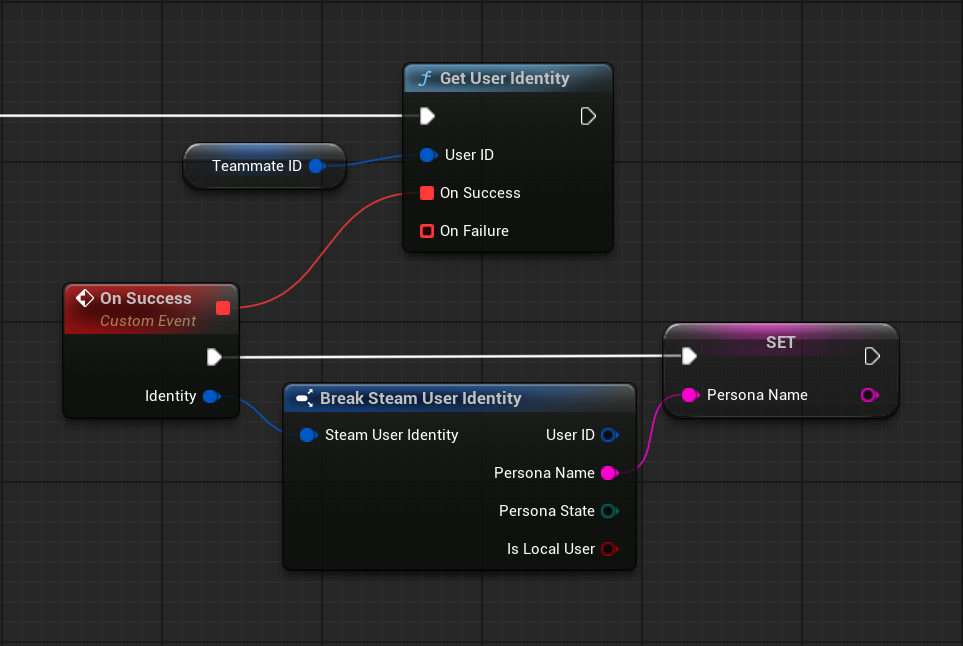The height and width of the screenshot is (646, 963).
Task: Click the Is Local User output pin
Action: (609, 549)
